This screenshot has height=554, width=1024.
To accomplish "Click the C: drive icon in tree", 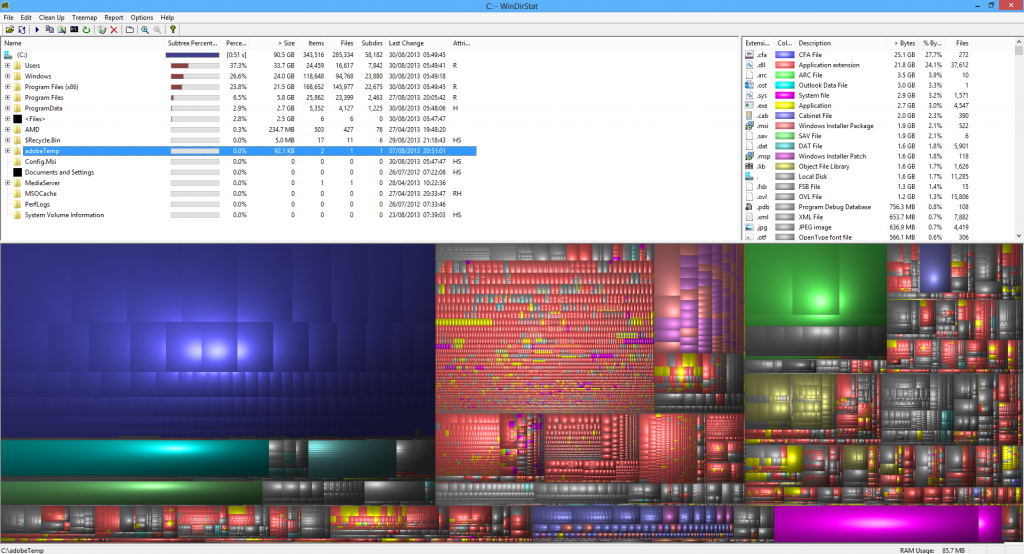I will tap(8, 55).
